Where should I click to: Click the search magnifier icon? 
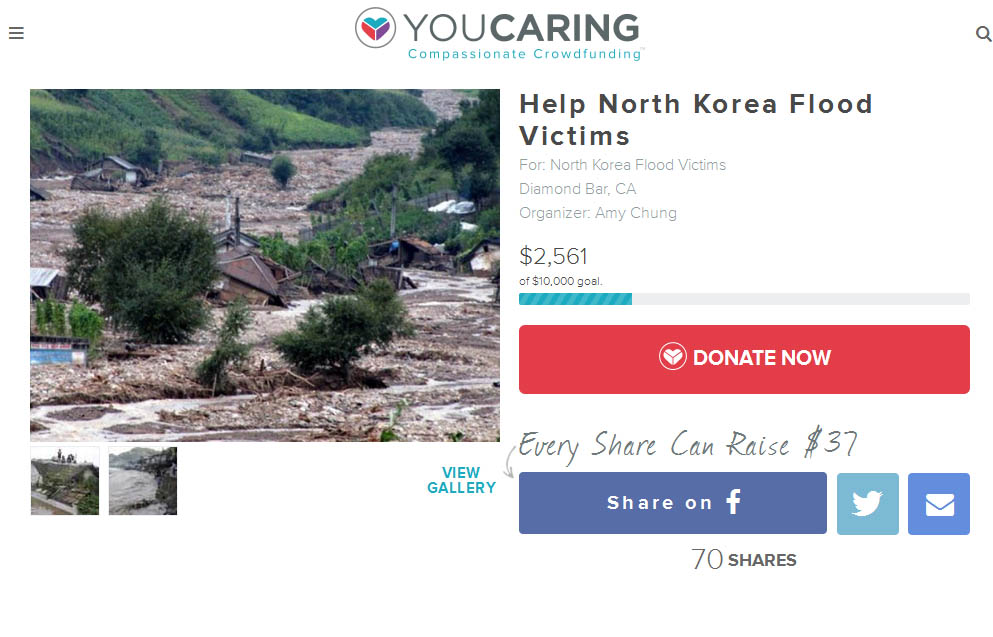point(984,34)
